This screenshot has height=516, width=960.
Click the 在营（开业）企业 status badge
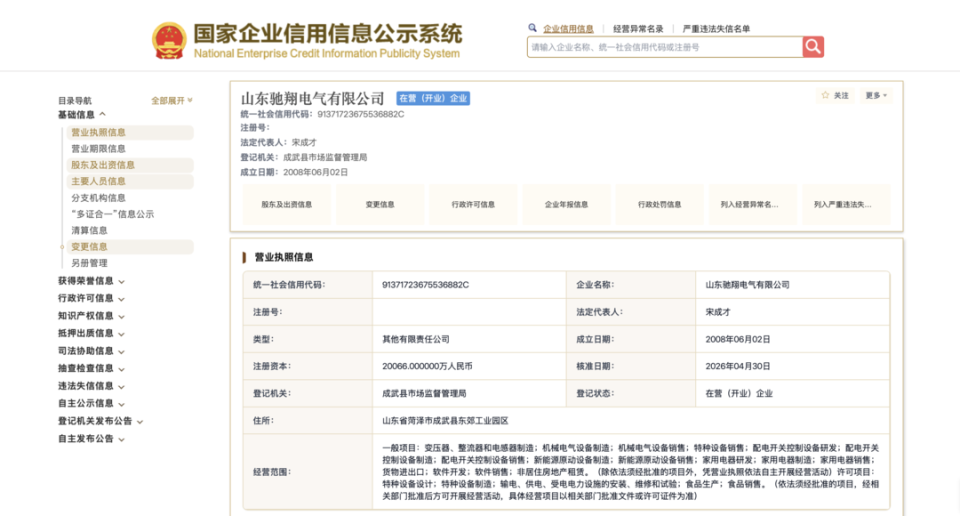tap(433, 98)
